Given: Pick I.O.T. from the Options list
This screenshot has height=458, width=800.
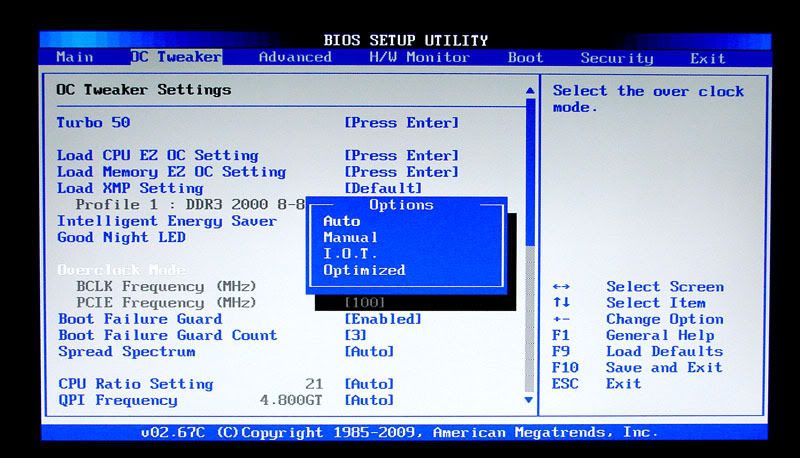Looking at the screenshot, I should tap(351, 254).
